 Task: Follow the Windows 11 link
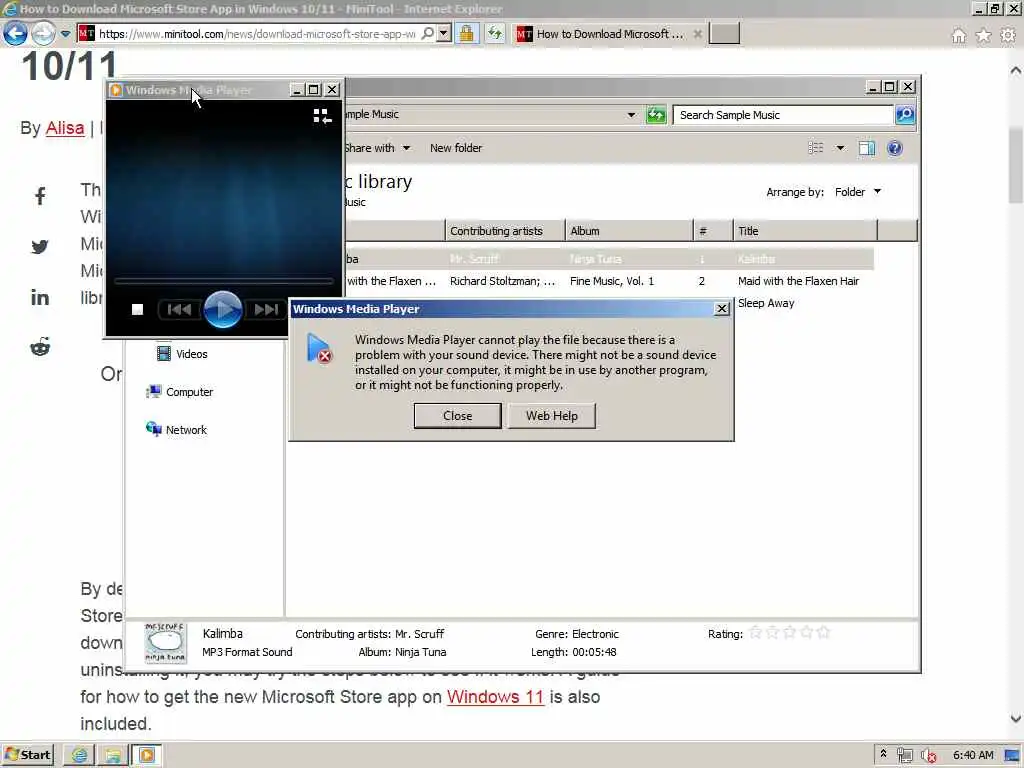click(495, 697)
